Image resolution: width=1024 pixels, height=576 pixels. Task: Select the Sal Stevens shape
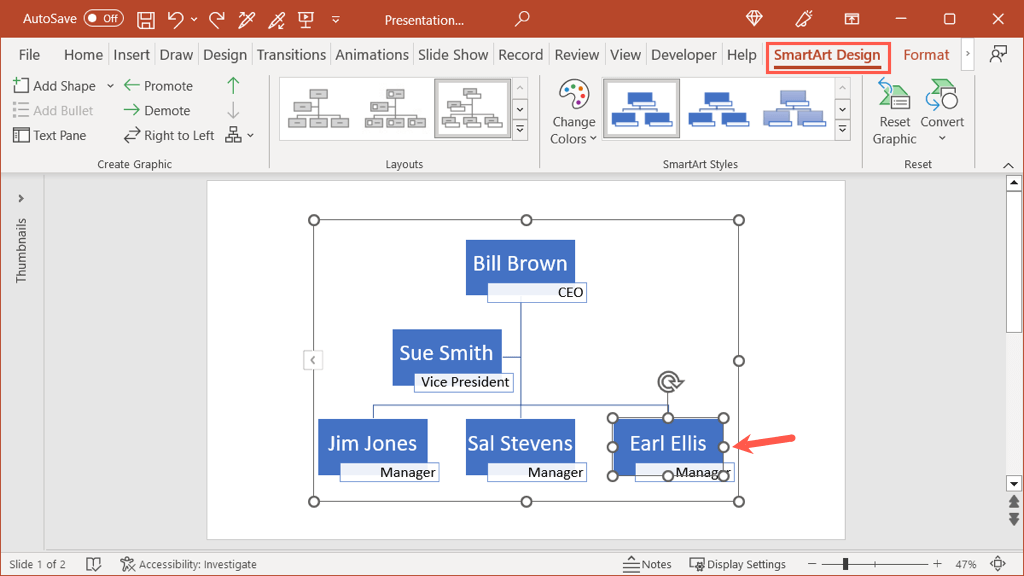tap(520, 443)
